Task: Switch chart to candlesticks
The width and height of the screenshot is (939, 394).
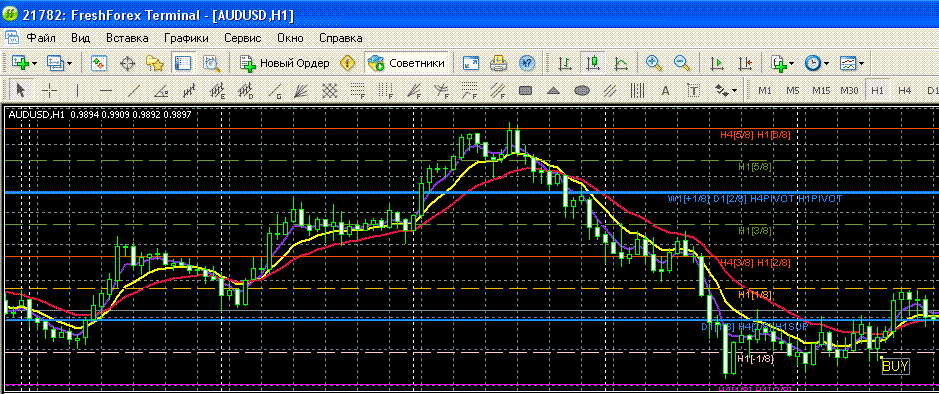Action: click(x=593, y=63)
